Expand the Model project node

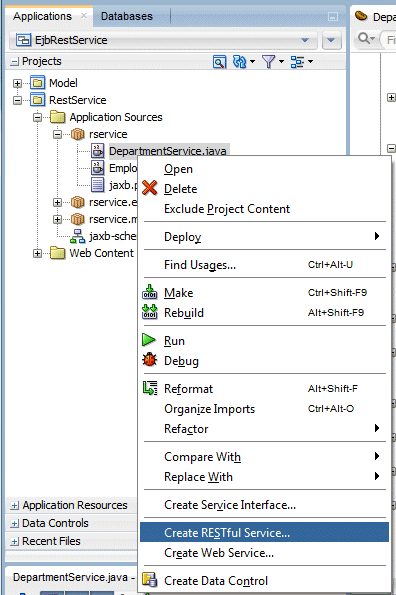coord(17,83)
